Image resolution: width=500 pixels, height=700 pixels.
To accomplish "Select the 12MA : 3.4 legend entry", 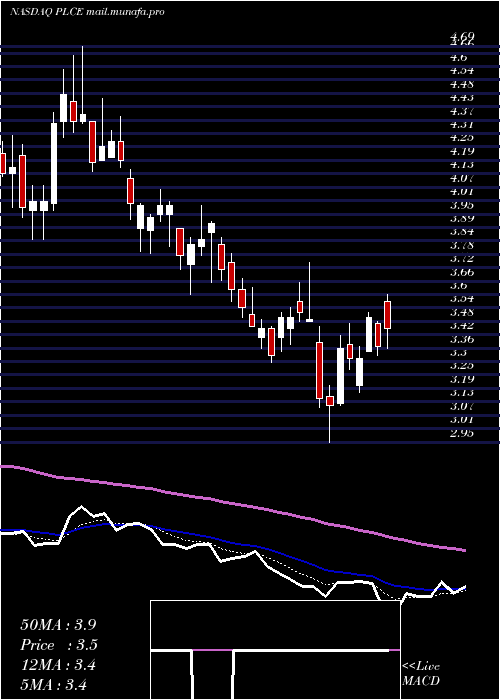I will point(58,665).
